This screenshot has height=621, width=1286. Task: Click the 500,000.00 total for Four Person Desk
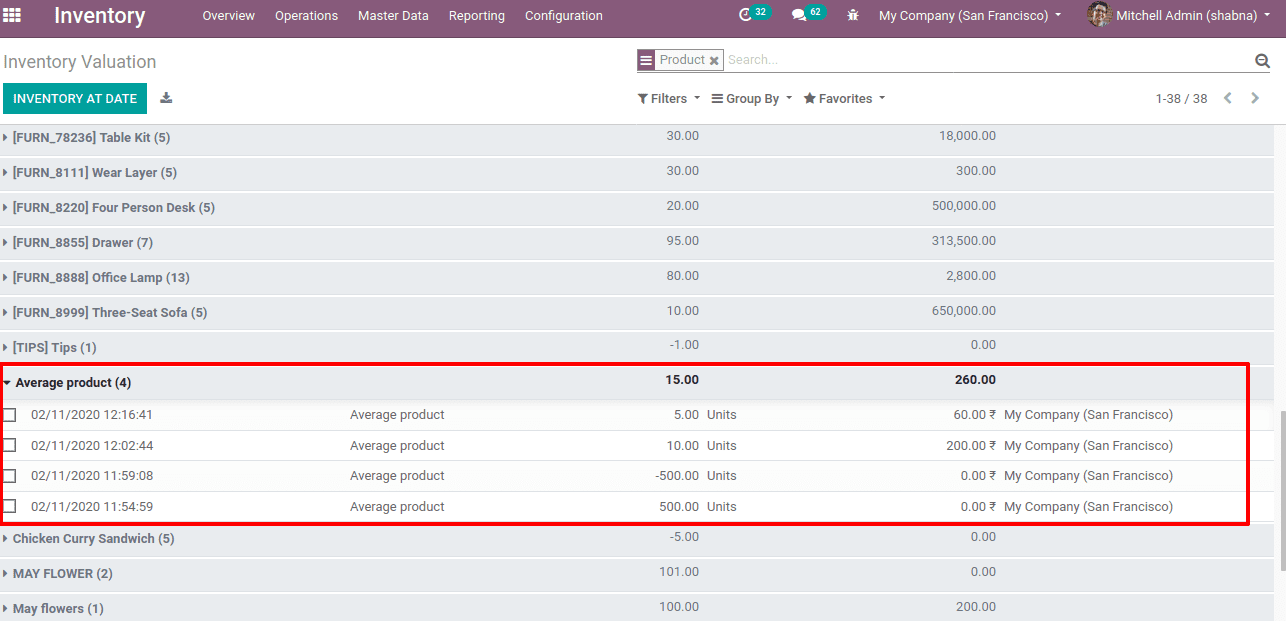point(963,206)
